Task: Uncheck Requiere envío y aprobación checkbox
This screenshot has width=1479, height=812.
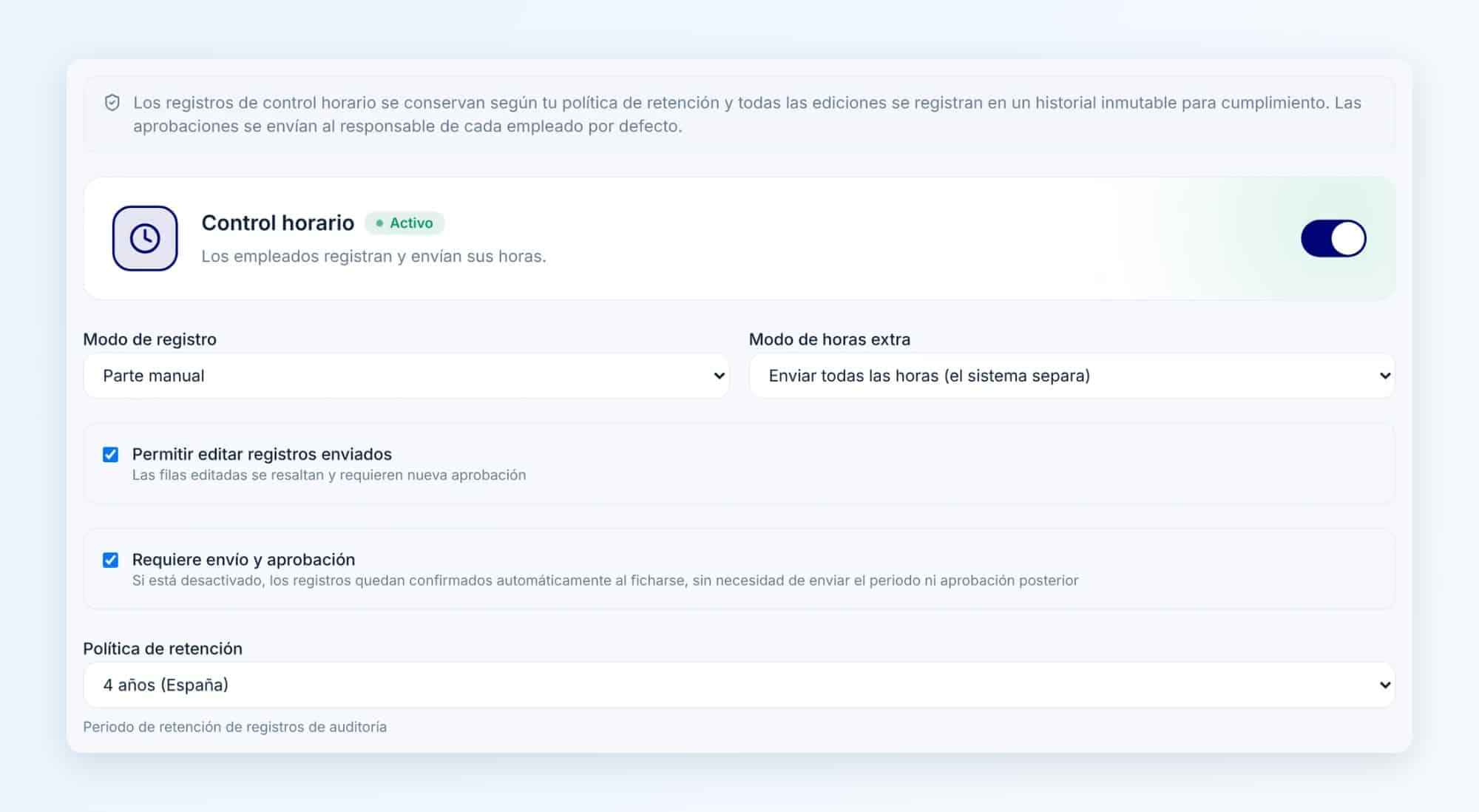Action: (x=110, y=560)
